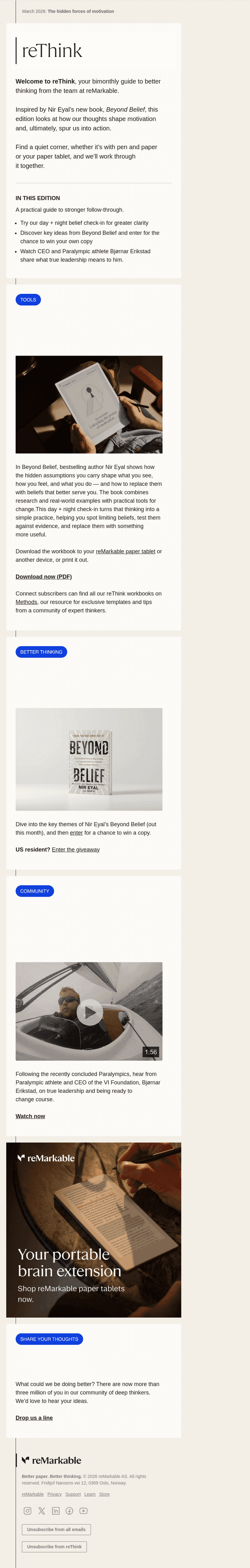Screen dimensions: 250x1568
Task: Click the Watch now link
Action: click(x=30, y=1116)
